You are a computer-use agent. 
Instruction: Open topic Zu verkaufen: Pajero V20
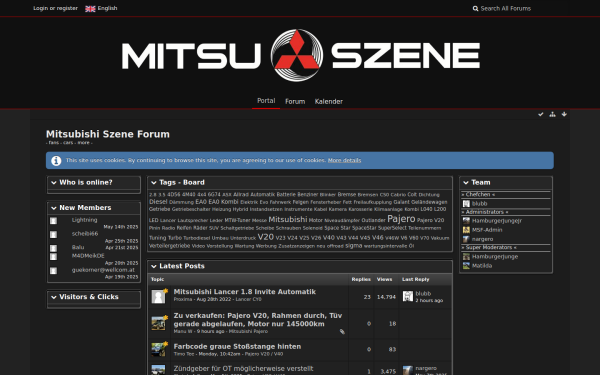coord(258,320)
